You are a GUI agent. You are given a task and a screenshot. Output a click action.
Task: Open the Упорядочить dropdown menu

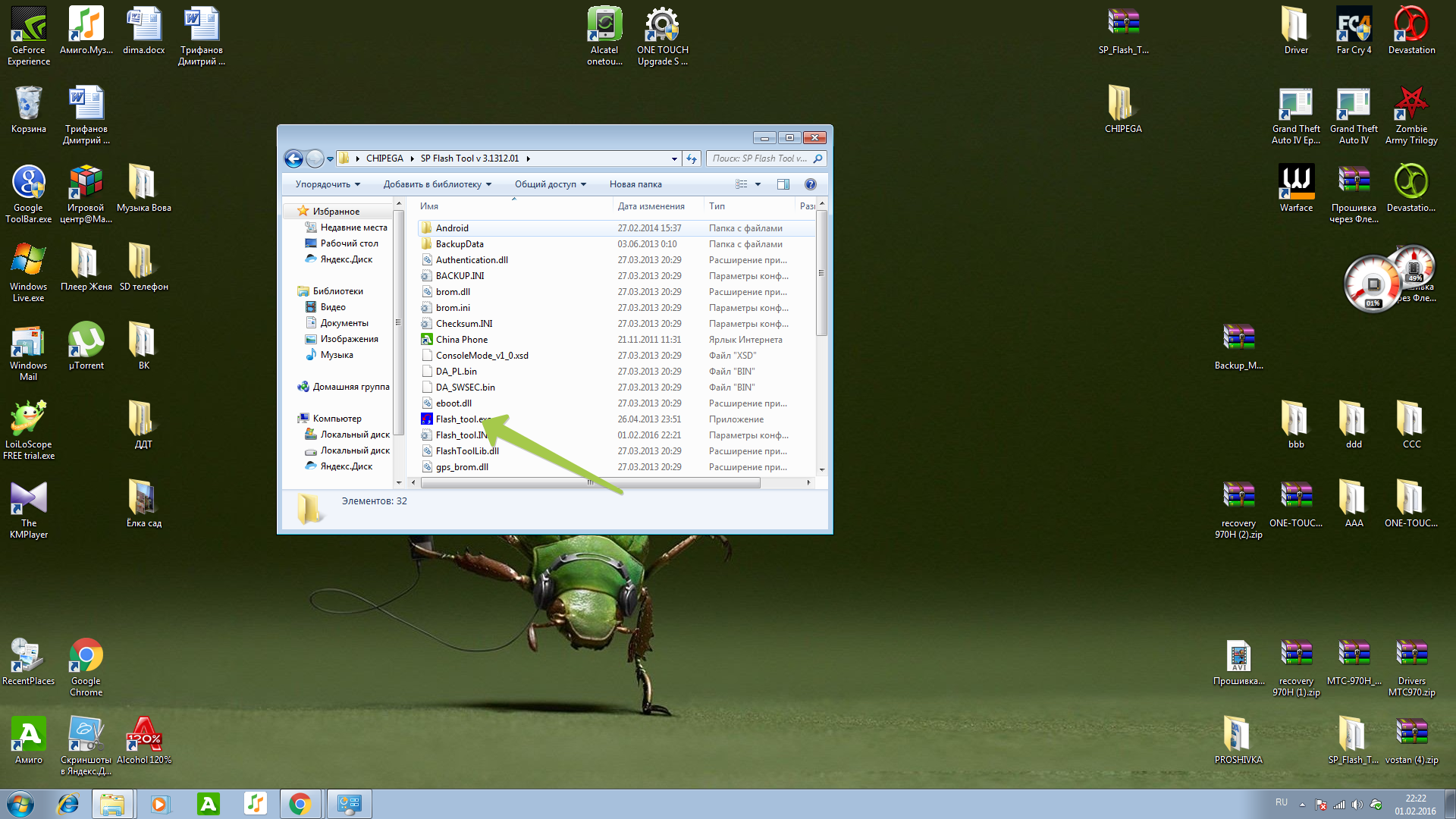[328, 184]
